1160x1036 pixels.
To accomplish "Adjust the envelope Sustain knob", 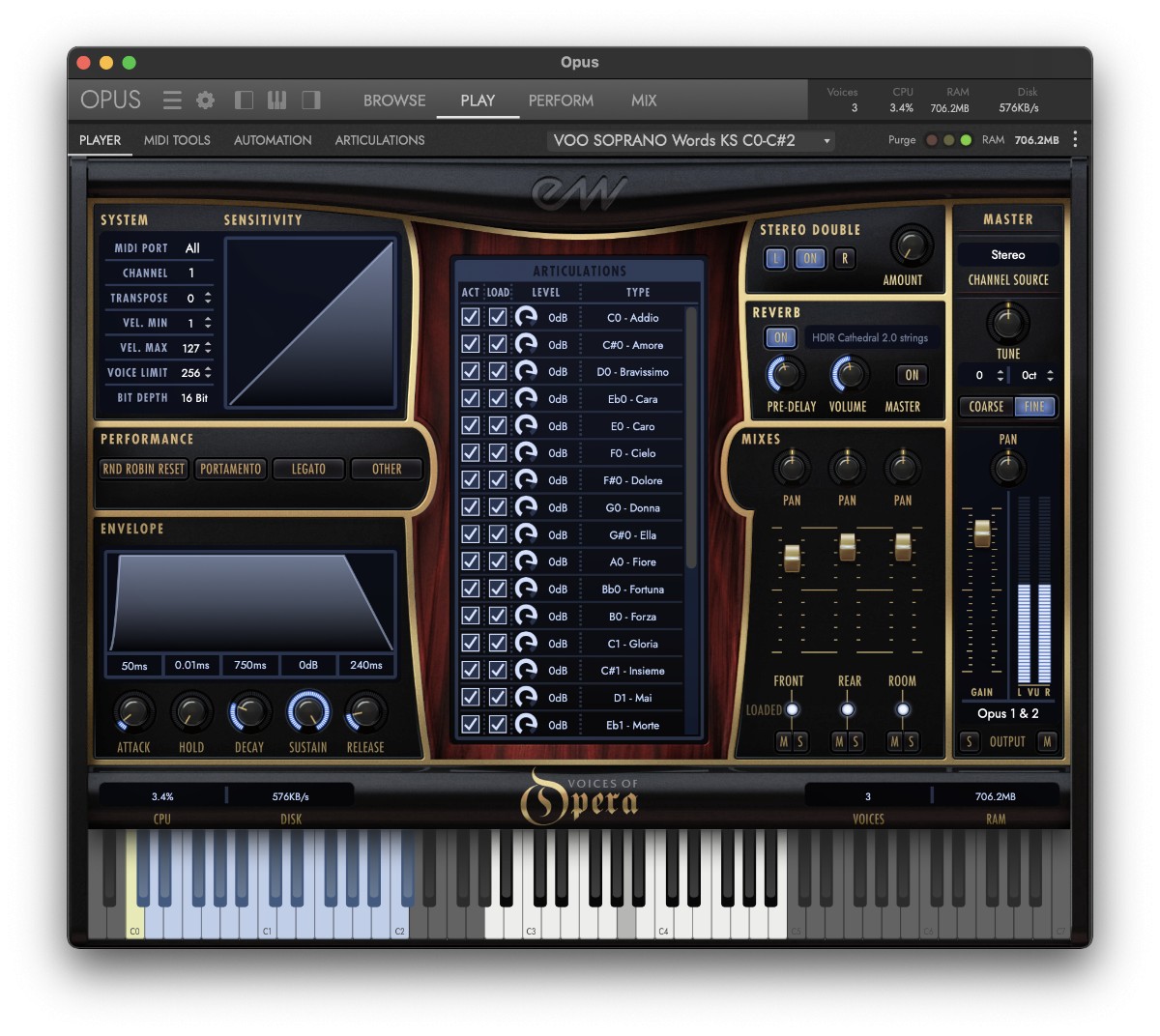I will (x=308, y=712).
